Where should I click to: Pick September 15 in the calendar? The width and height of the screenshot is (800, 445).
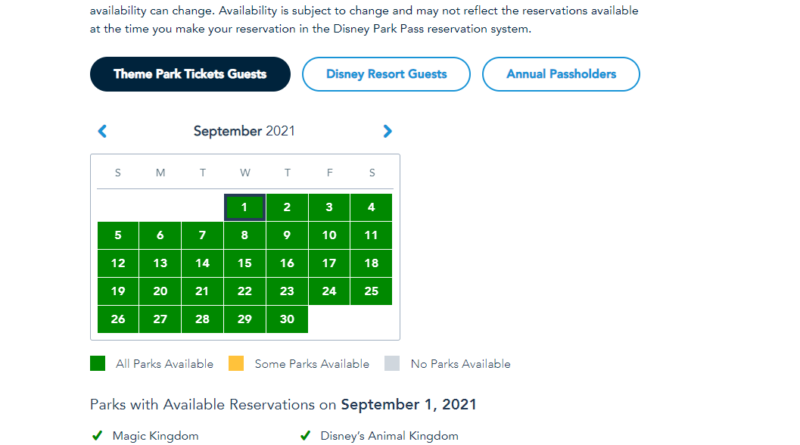point(245,264)
